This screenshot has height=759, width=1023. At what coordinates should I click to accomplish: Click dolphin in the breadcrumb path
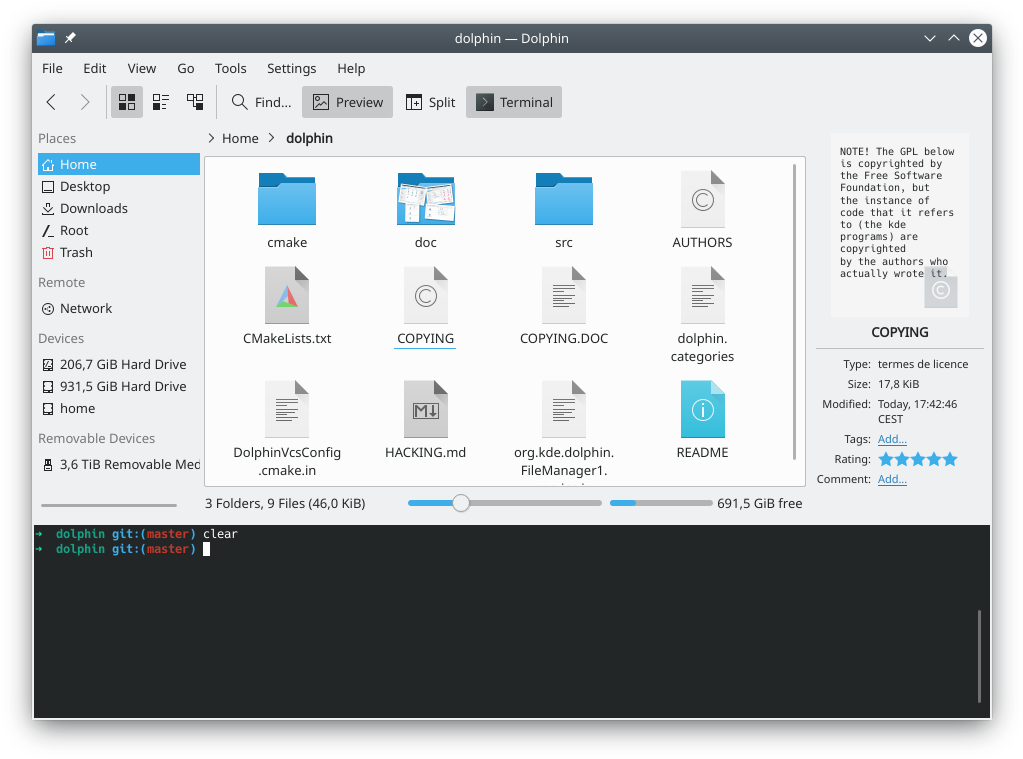309,138
